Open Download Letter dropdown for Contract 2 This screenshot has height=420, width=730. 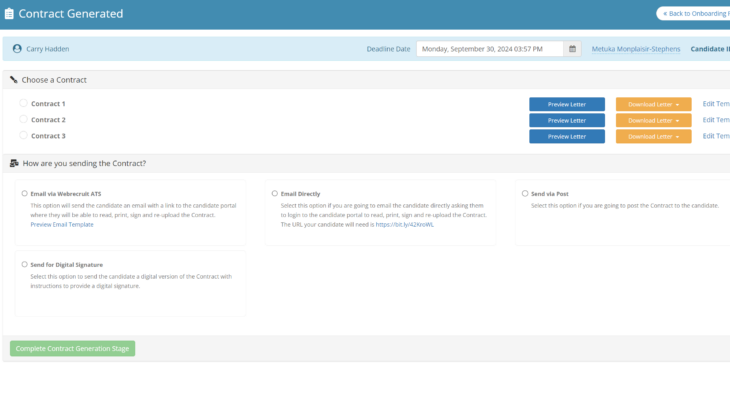[653, 120]
